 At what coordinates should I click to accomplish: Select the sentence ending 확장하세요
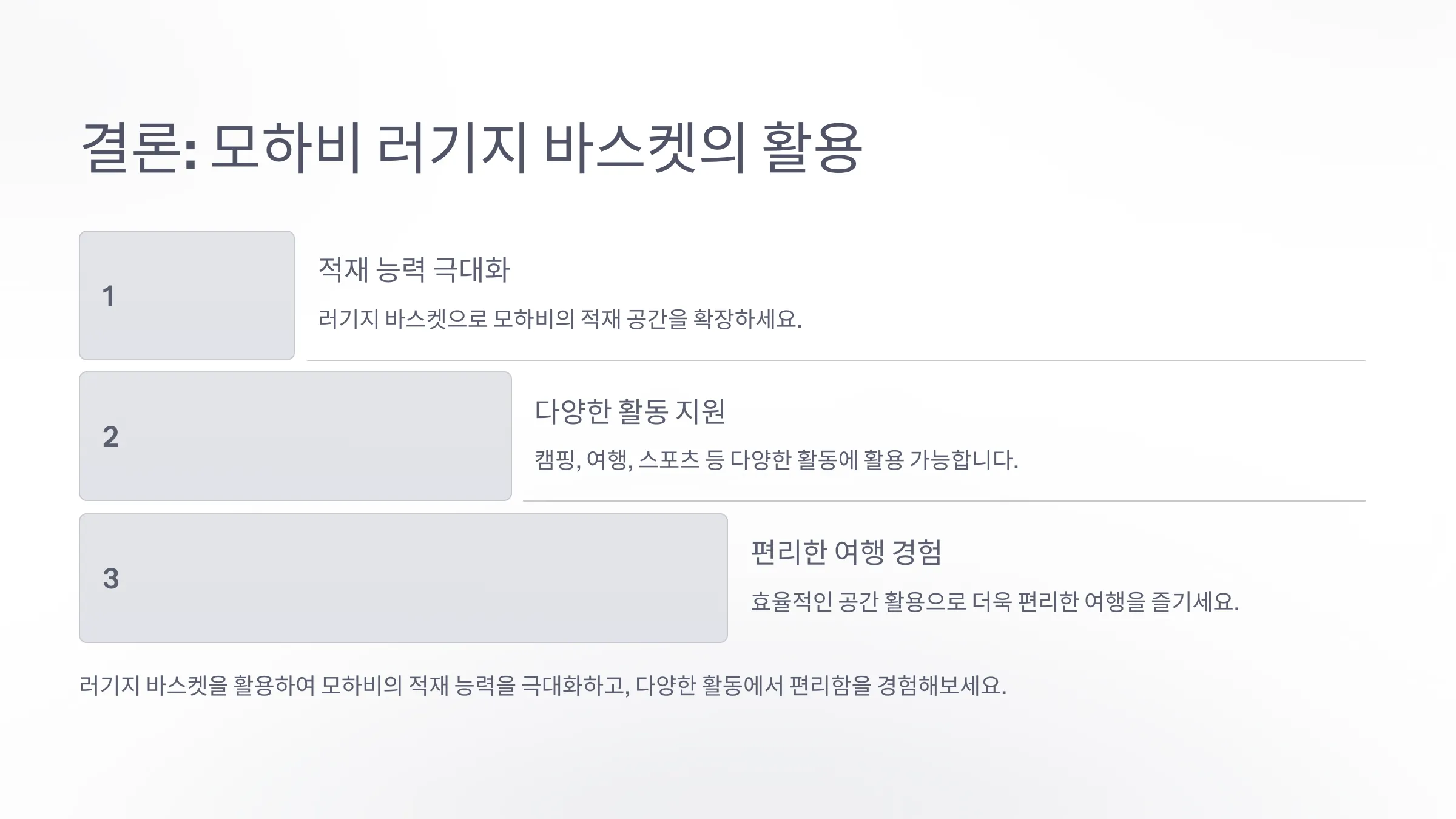click(560, 318)
